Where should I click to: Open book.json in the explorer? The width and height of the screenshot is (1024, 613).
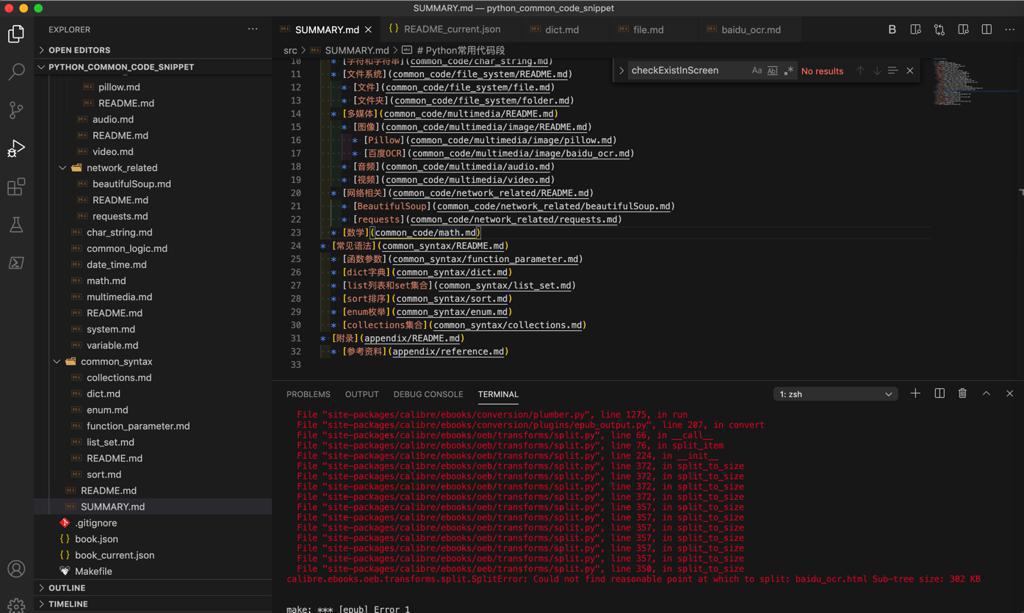pos(96,539)
